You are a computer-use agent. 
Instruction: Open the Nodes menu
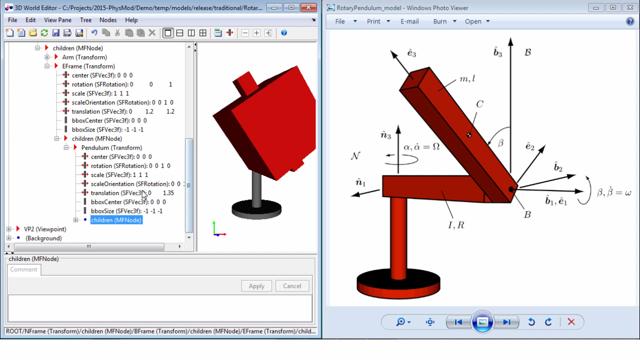tap(108, 20)
